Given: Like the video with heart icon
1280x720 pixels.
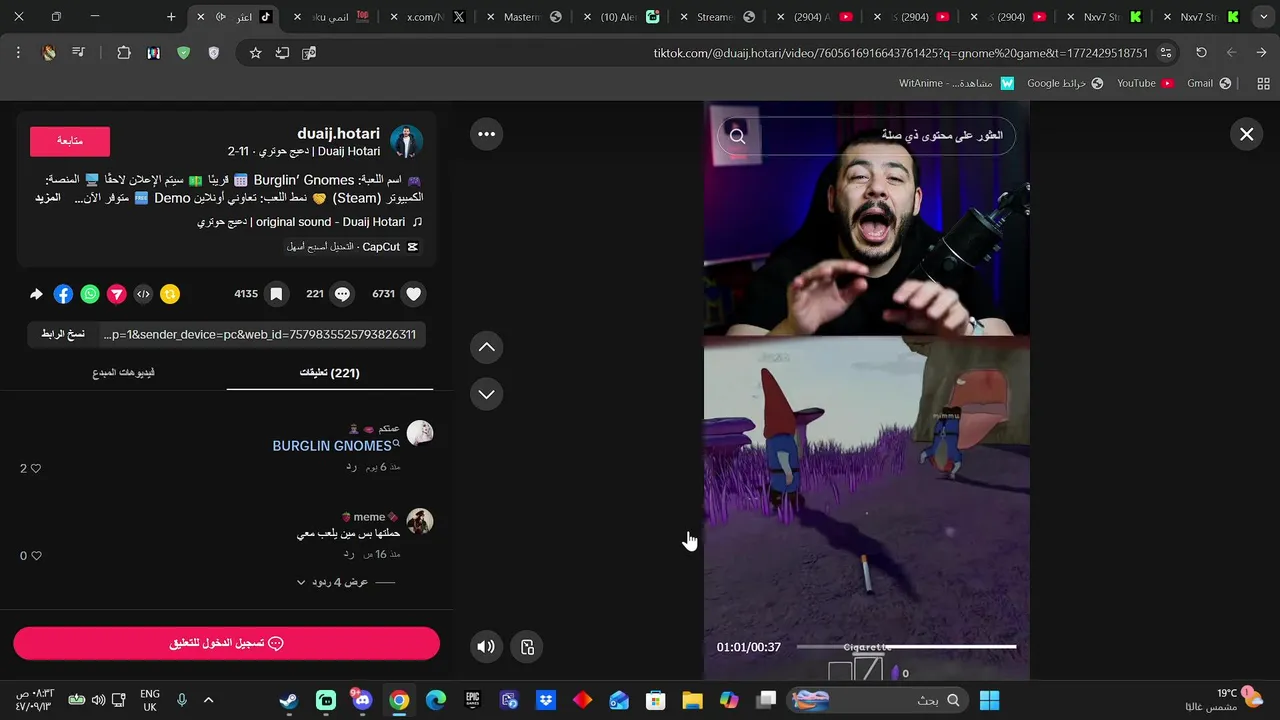Looking at the screenshot, I should (414, 294).
